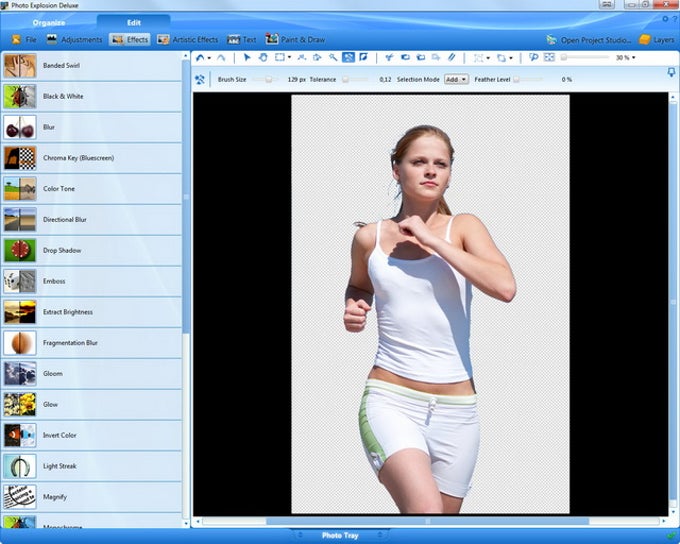Switch to the Organize tab

pyautogui.click(x=49, y=23)
